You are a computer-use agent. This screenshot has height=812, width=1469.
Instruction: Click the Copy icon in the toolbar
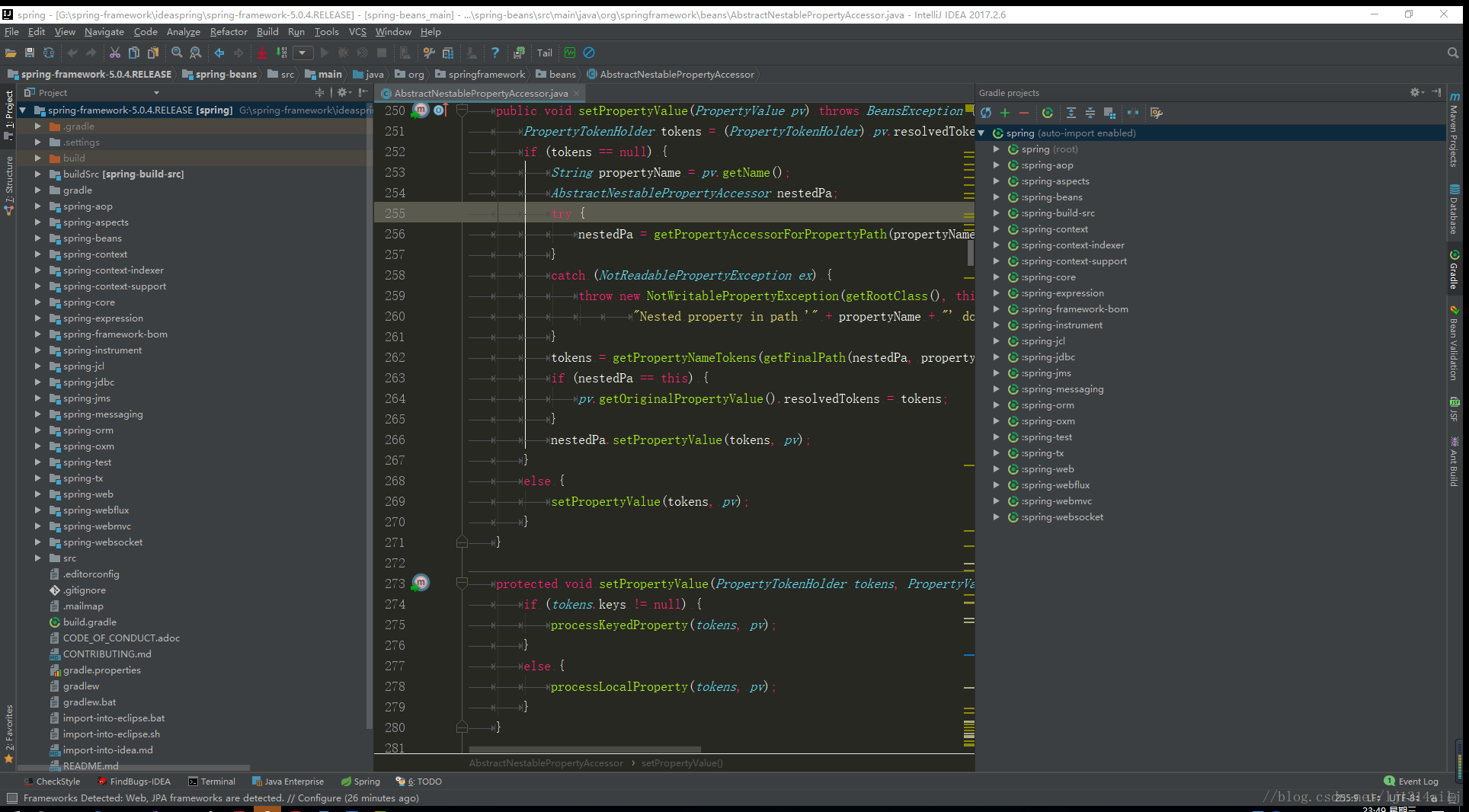tap(134, 53)
